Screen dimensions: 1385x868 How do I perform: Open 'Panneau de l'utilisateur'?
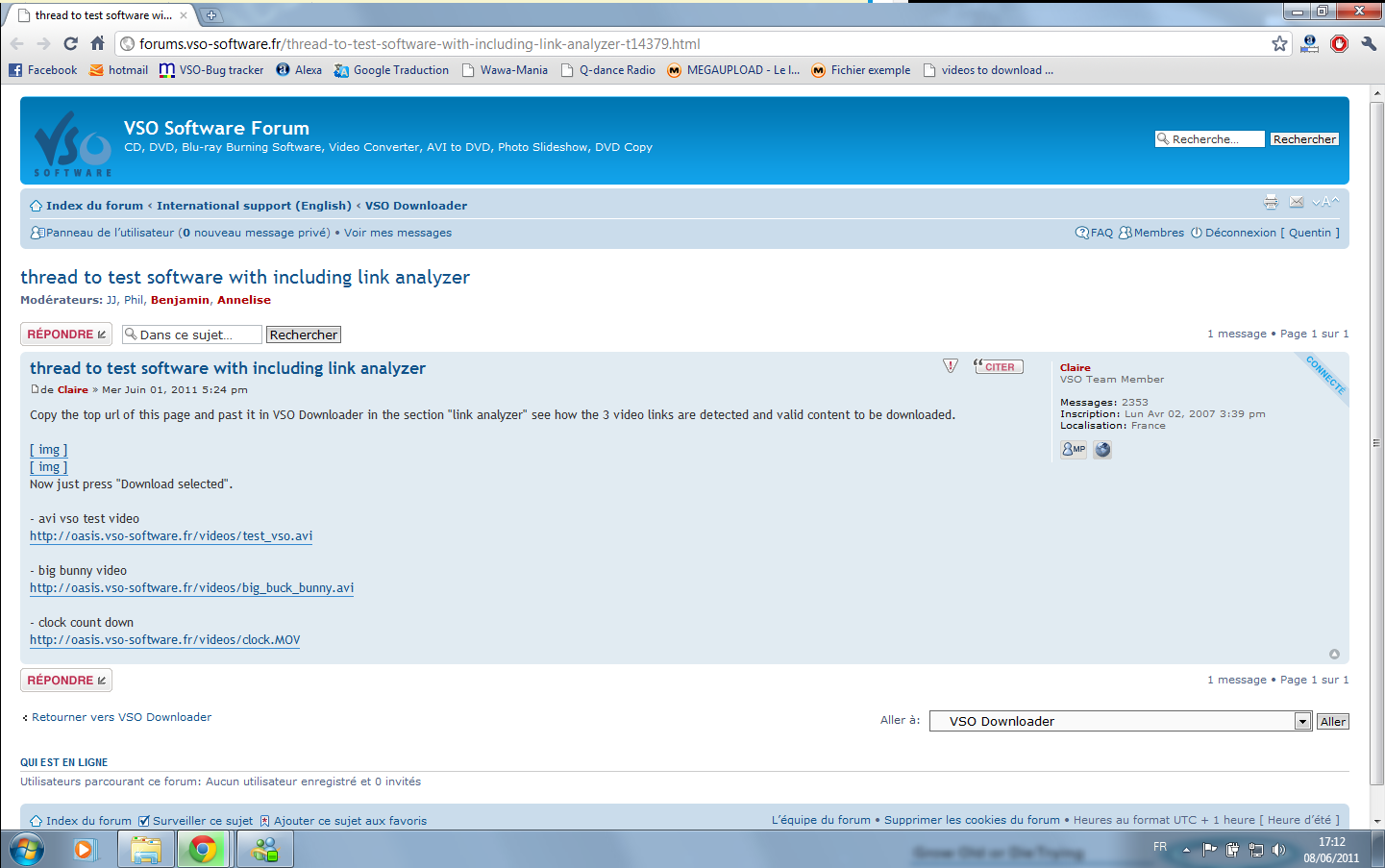110,233
